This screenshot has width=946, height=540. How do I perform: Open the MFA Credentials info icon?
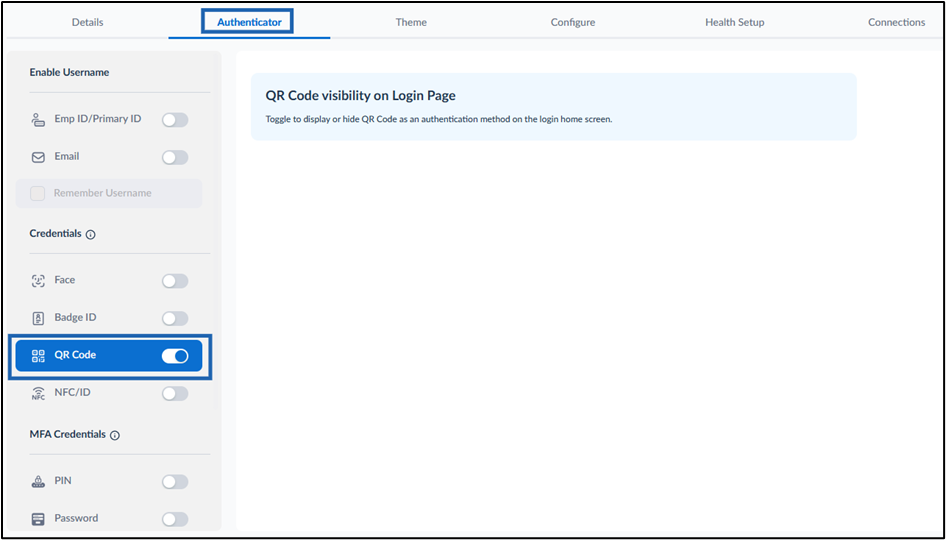tap(115, 435)
